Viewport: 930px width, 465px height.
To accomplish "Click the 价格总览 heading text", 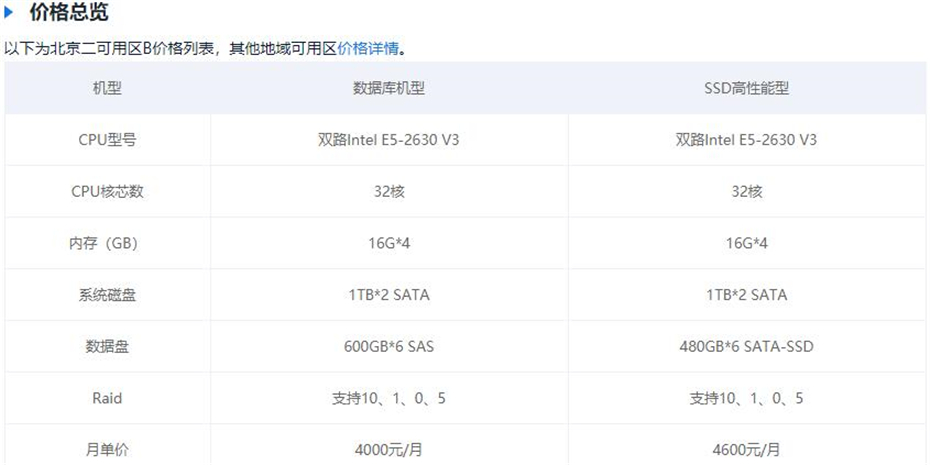I will 69,12.
